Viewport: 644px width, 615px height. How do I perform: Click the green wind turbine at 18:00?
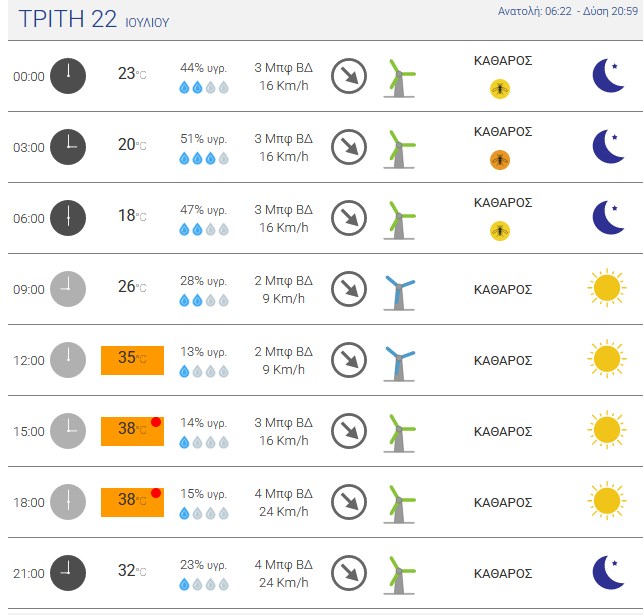point(399,505)
